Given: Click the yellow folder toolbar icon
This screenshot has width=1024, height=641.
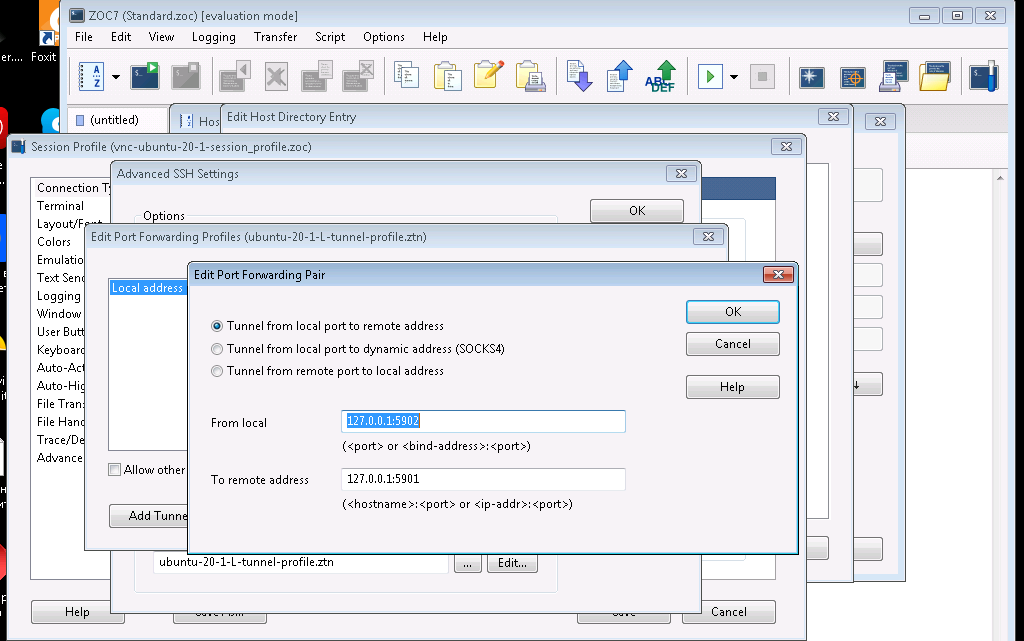Looking at the screenshot, I should coord(933,76).
